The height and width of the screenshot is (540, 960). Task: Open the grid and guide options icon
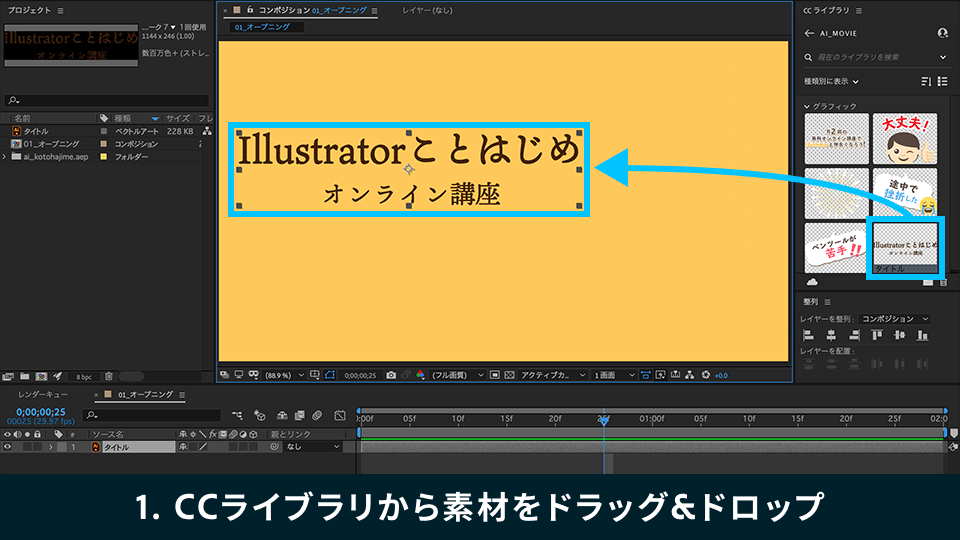coord(315,375)
